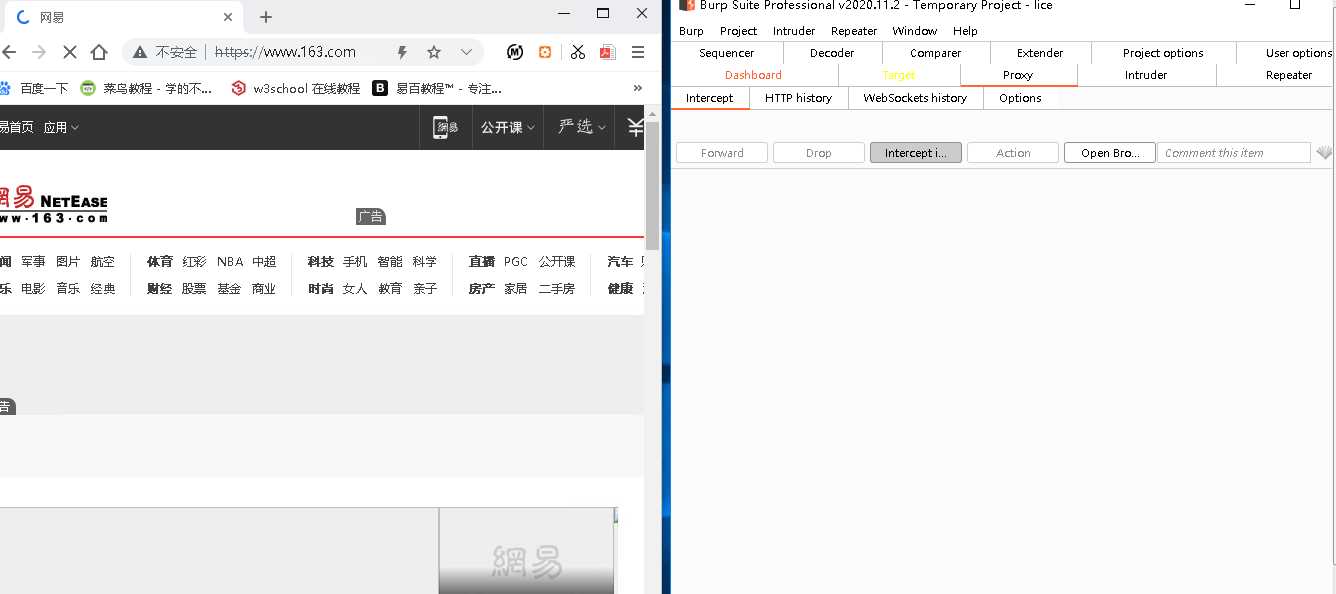Show more bookmarks with double chevron

638,88
